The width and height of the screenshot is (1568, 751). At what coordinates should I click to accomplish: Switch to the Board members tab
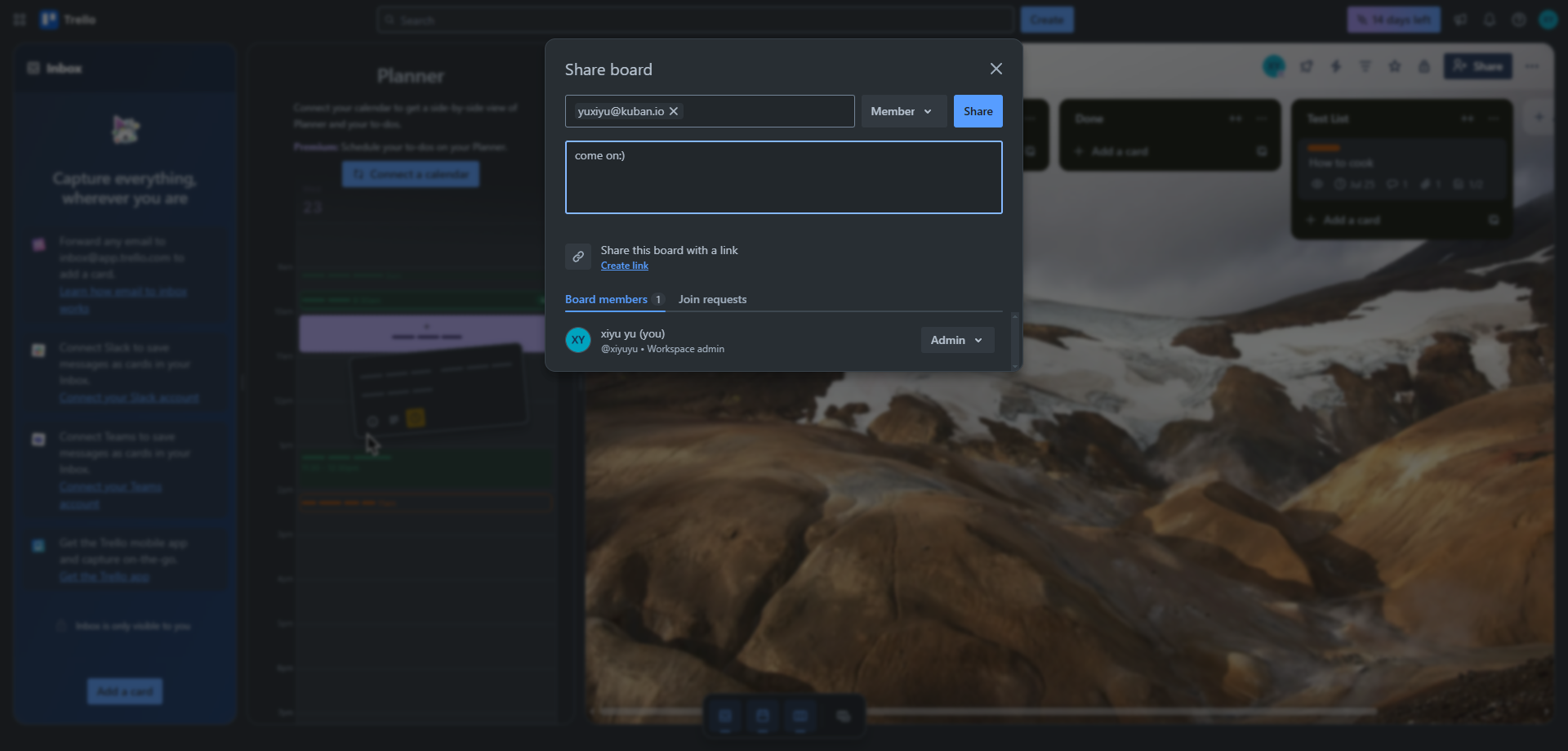(615, 299)
